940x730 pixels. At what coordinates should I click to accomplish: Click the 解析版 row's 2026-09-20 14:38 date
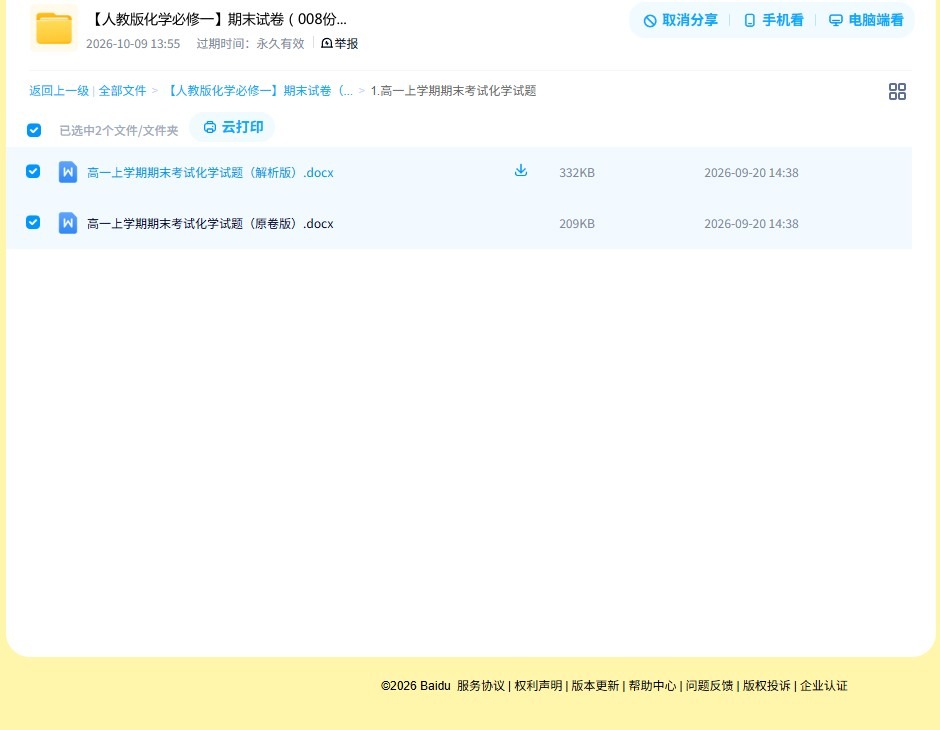(751, 173)
